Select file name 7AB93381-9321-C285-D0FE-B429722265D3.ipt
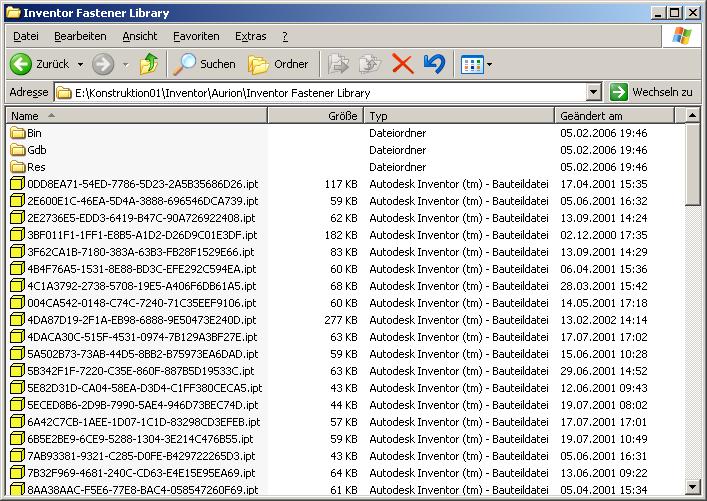The height and width of the screenshot is (501, 707). coord(142,456)
